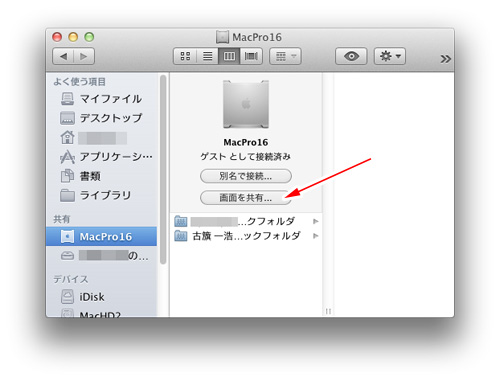
Task: Select the blurred shared computer below MacPro16
Action: click(x=102, y=256)
